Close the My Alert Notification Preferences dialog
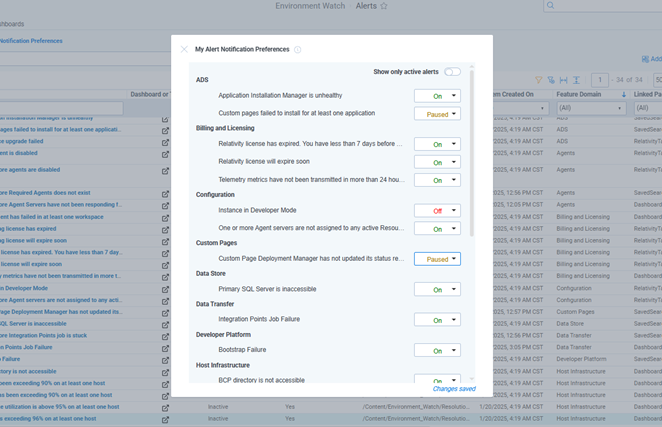 point(184,49)
